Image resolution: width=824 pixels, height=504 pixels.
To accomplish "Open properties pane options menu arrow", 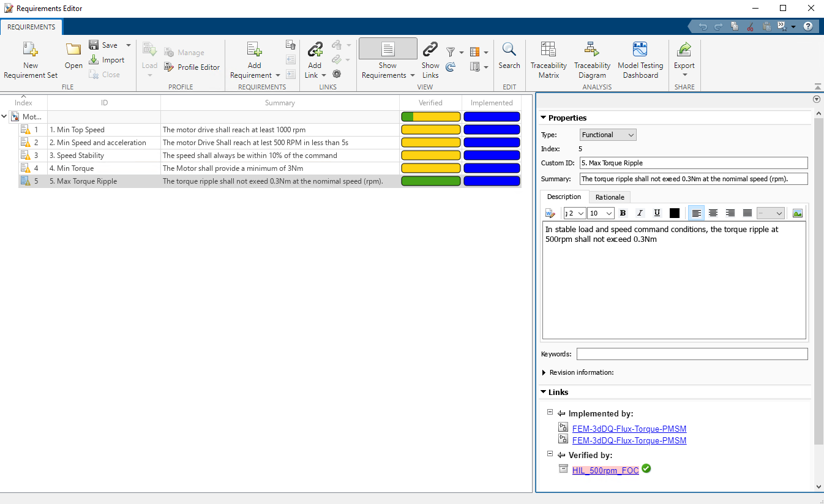I will pos(816,99).
